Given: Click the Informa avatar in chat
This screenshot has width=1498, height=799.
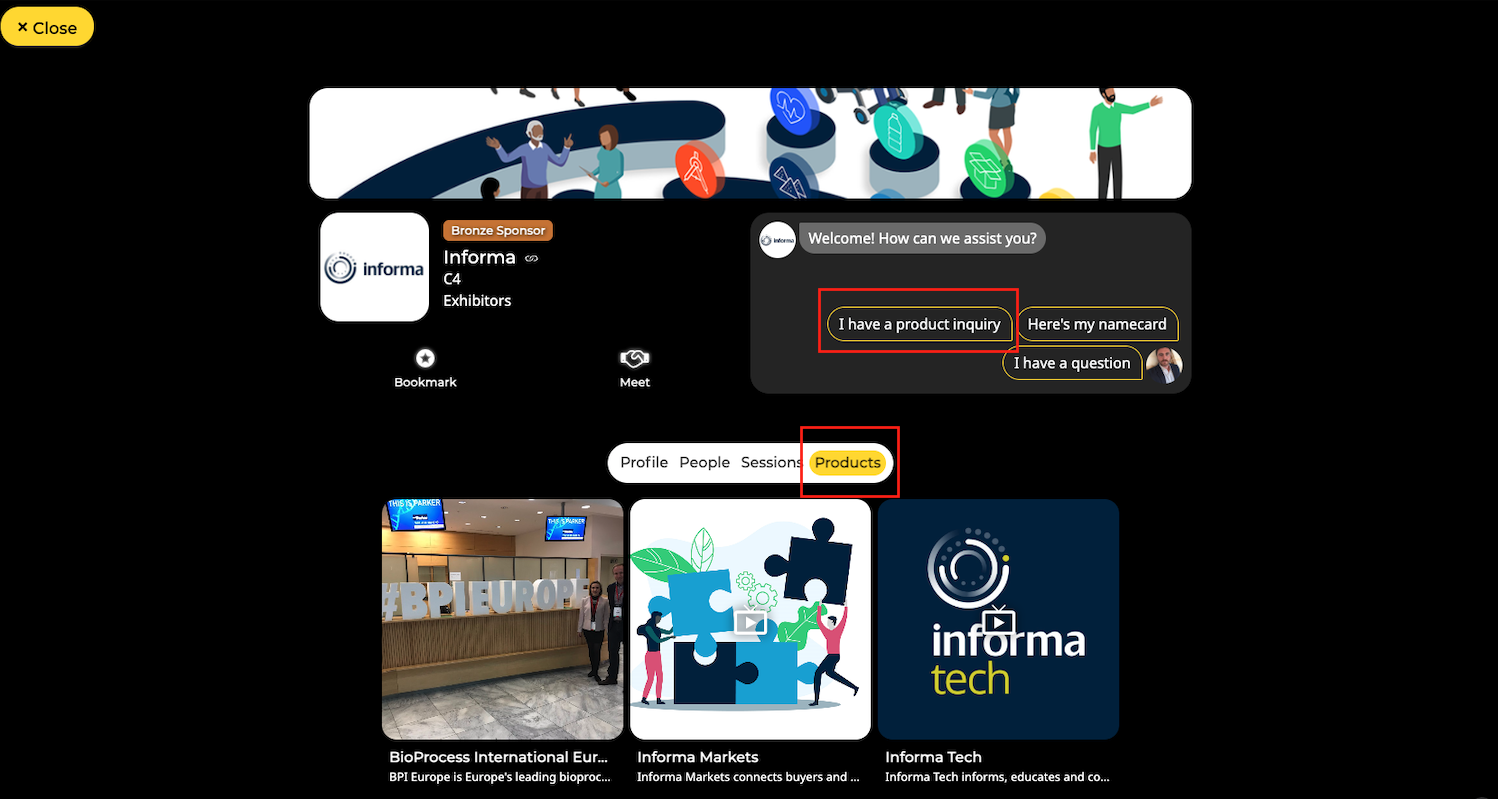Looking at the screenshot, I should tap(777, 240).
